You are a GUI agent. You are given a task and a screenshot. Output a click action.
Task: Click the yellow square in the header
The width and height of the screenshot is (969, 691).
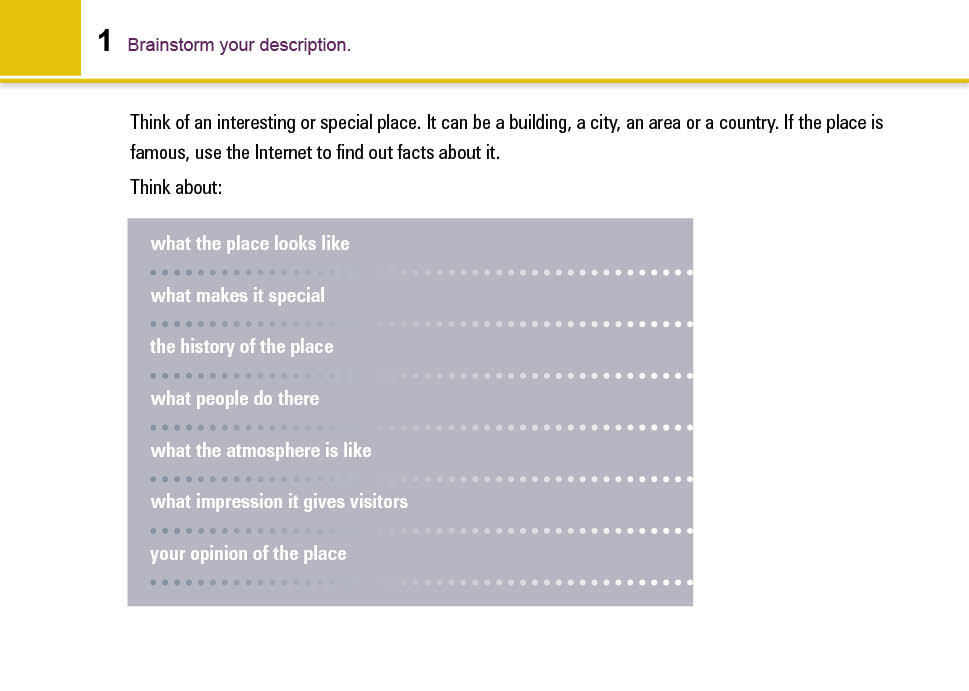pyautogui.click(x=40, y=38)
